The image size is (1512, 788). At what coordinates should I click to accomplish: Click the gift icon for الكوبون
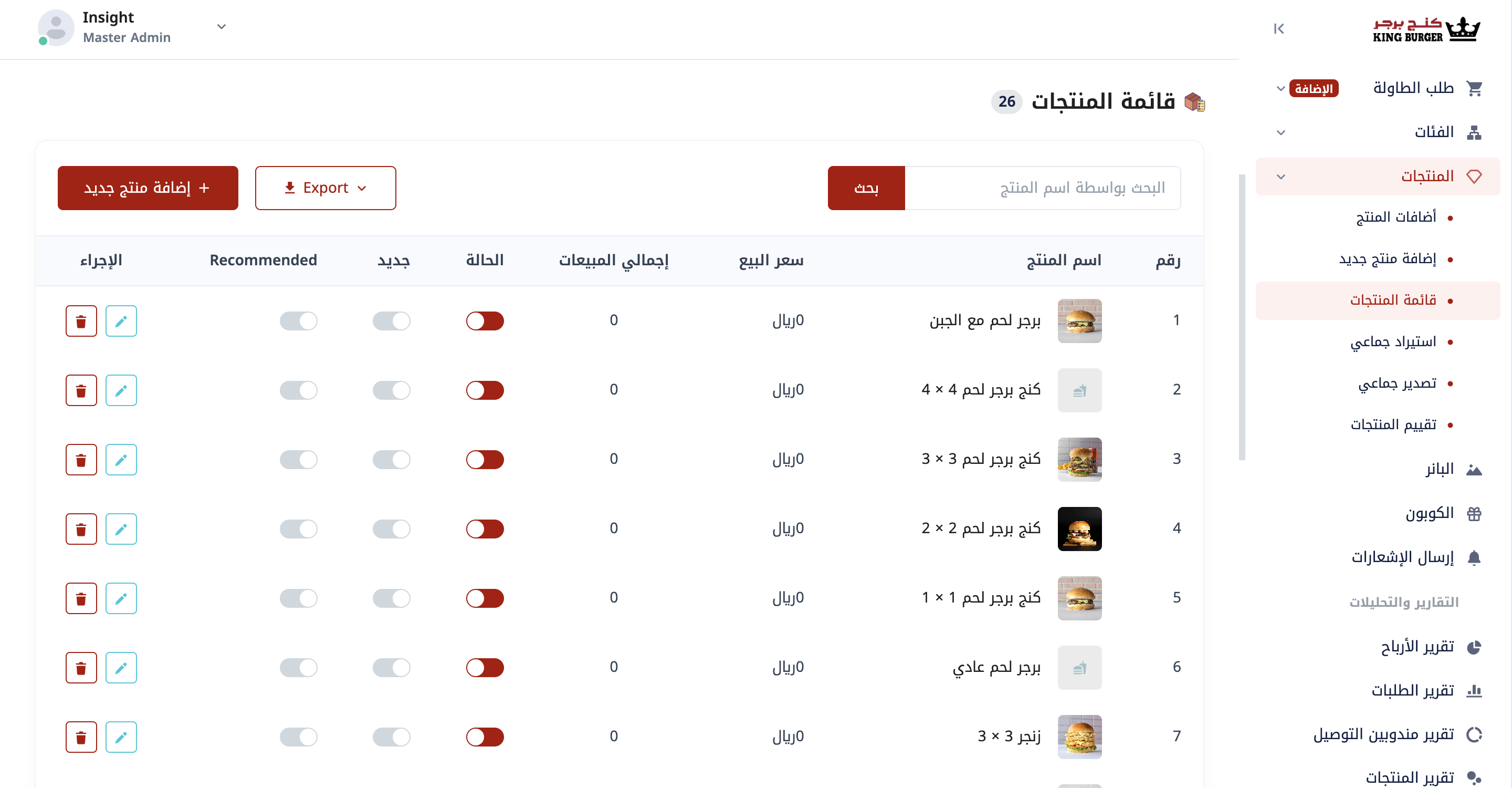[x=1474, y=513]
